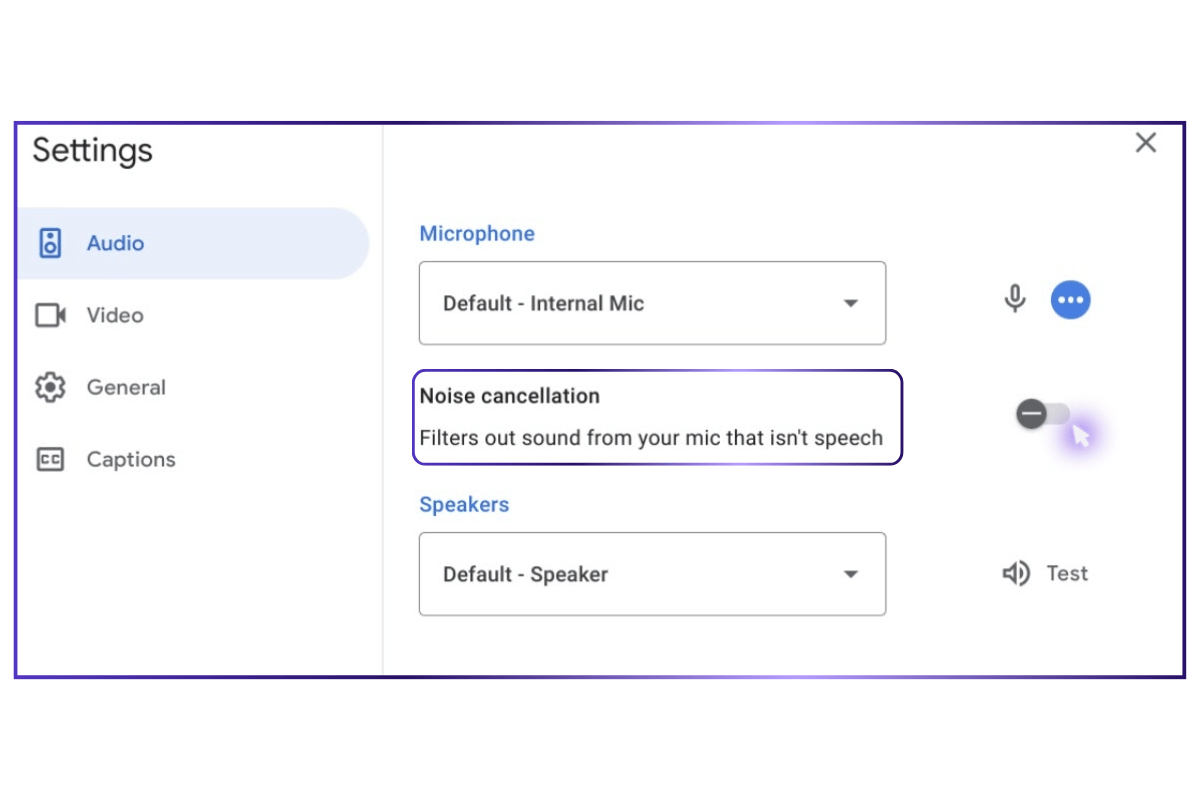The height and width of the screenshot is (800, 1200).
Task: Click the Test speakers button
Action: tap(1045, 573)
